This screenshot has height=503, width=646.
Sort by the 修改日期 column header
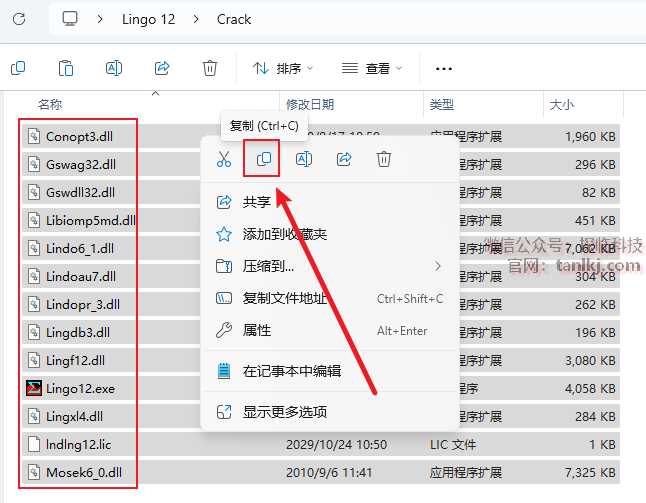[x=310, y=105]
